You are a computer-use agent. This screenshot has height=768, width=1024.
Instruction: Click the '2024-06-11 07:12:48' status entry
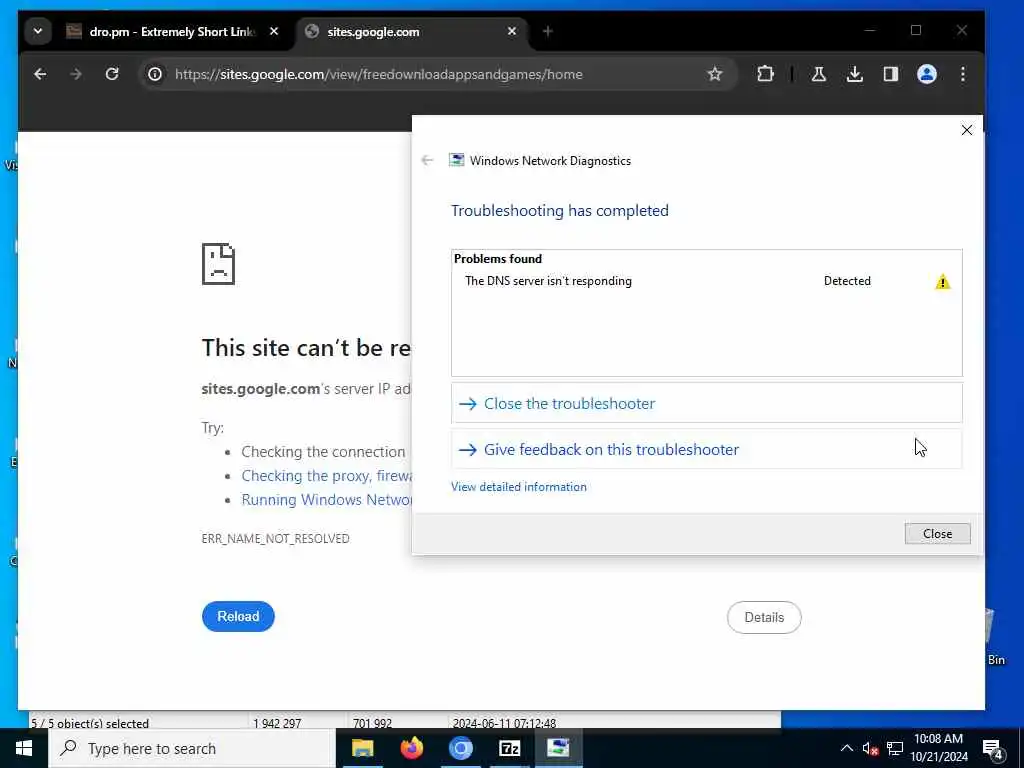[x=504, y=723]
